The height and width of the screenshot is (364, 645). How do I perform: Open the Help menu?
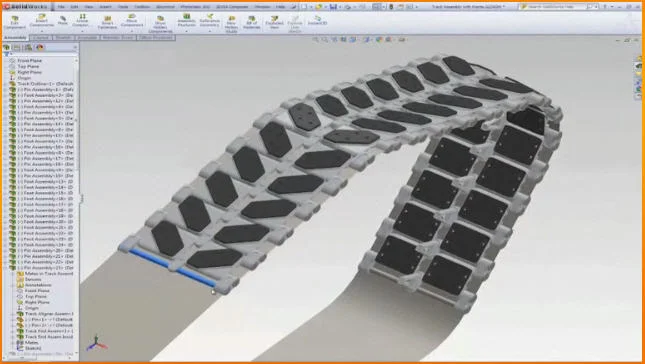281,7
